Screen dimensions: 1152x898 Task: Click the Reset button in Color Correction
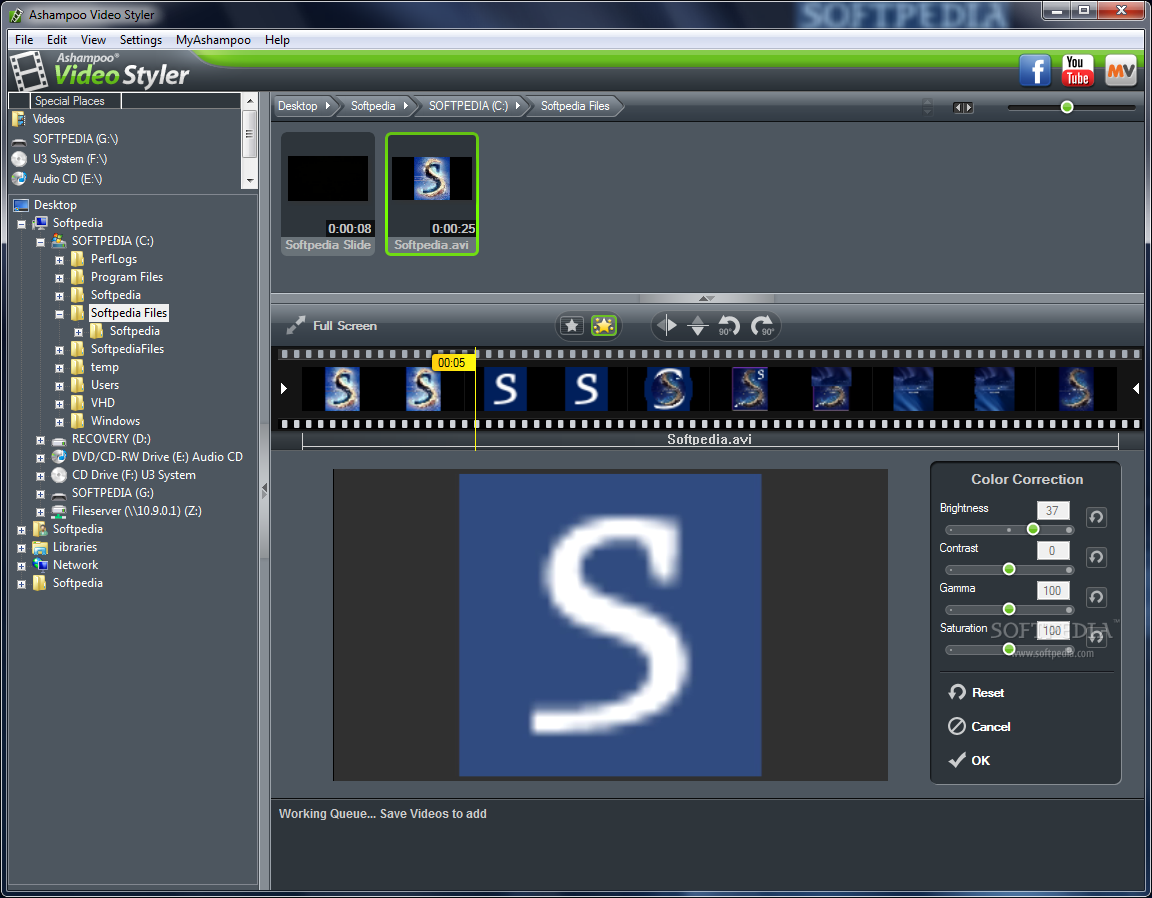tap(976, 692)
